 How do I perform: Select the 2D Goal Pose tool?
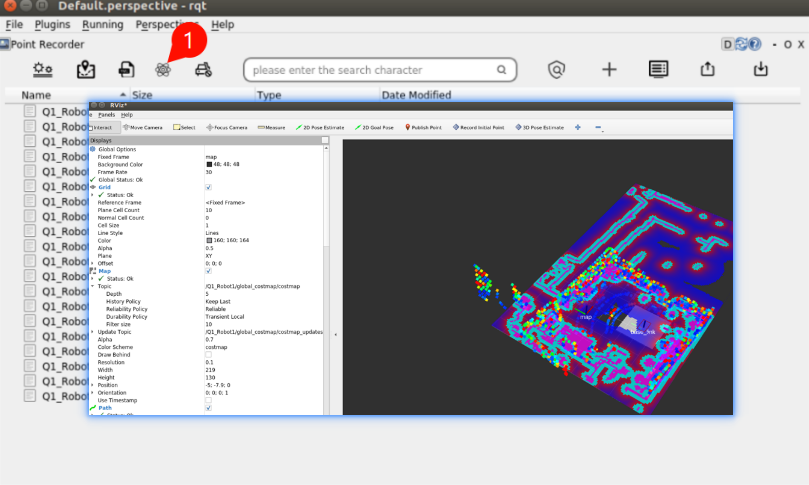374,128
